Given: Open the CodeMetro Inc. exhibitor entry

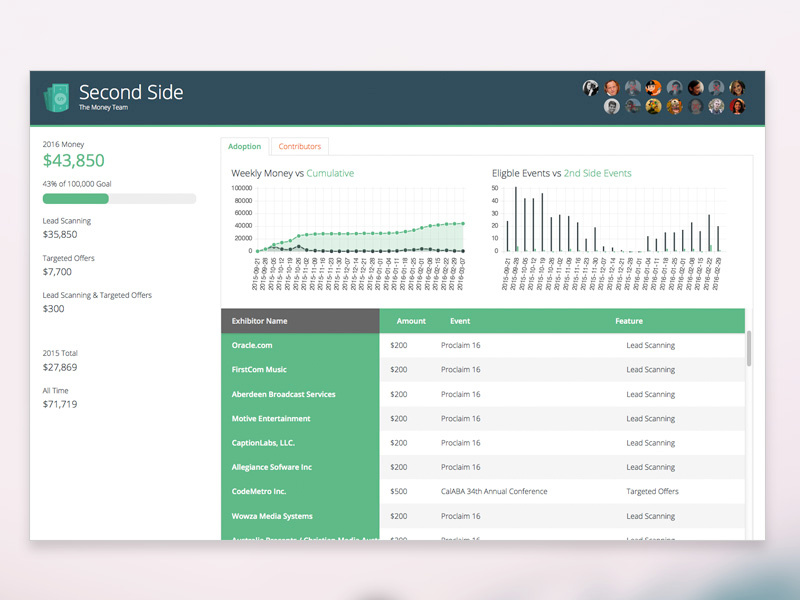Looking at the screenshot, I should point(259,491).
